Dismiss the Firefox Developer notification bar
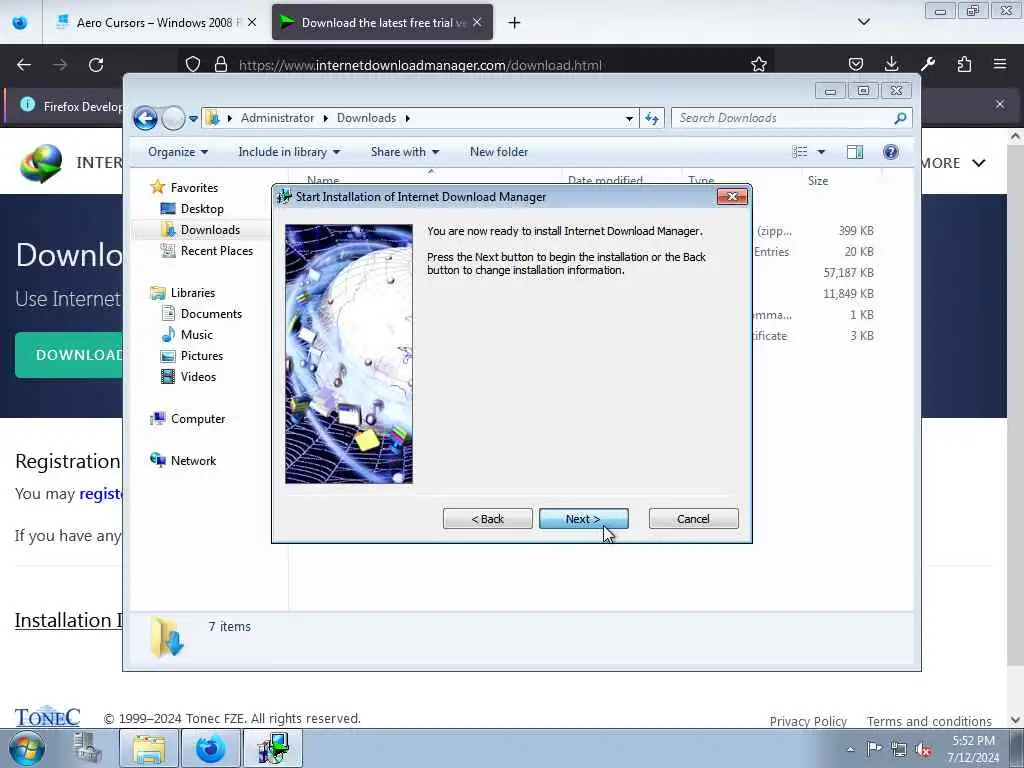 [x=1000, y=104]
